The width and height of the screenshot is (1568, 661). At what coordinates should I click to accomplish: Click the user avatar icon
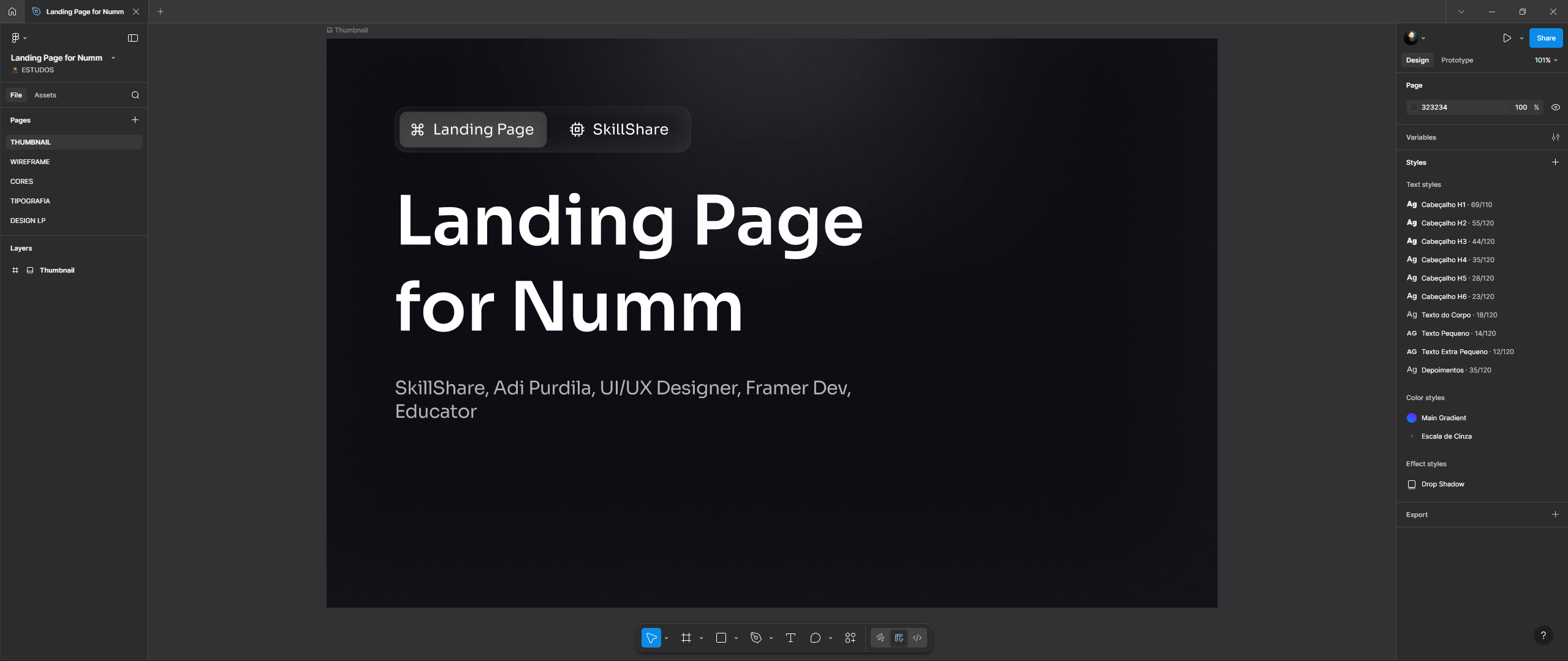click(1411, 38)
